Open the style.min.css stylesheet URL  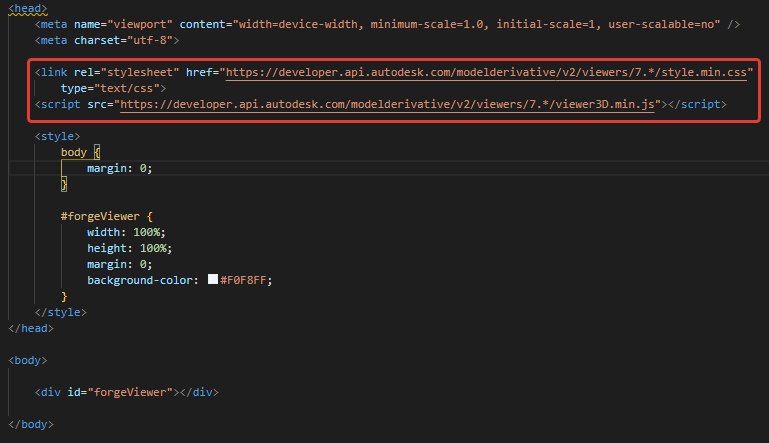tap(486, 72)
